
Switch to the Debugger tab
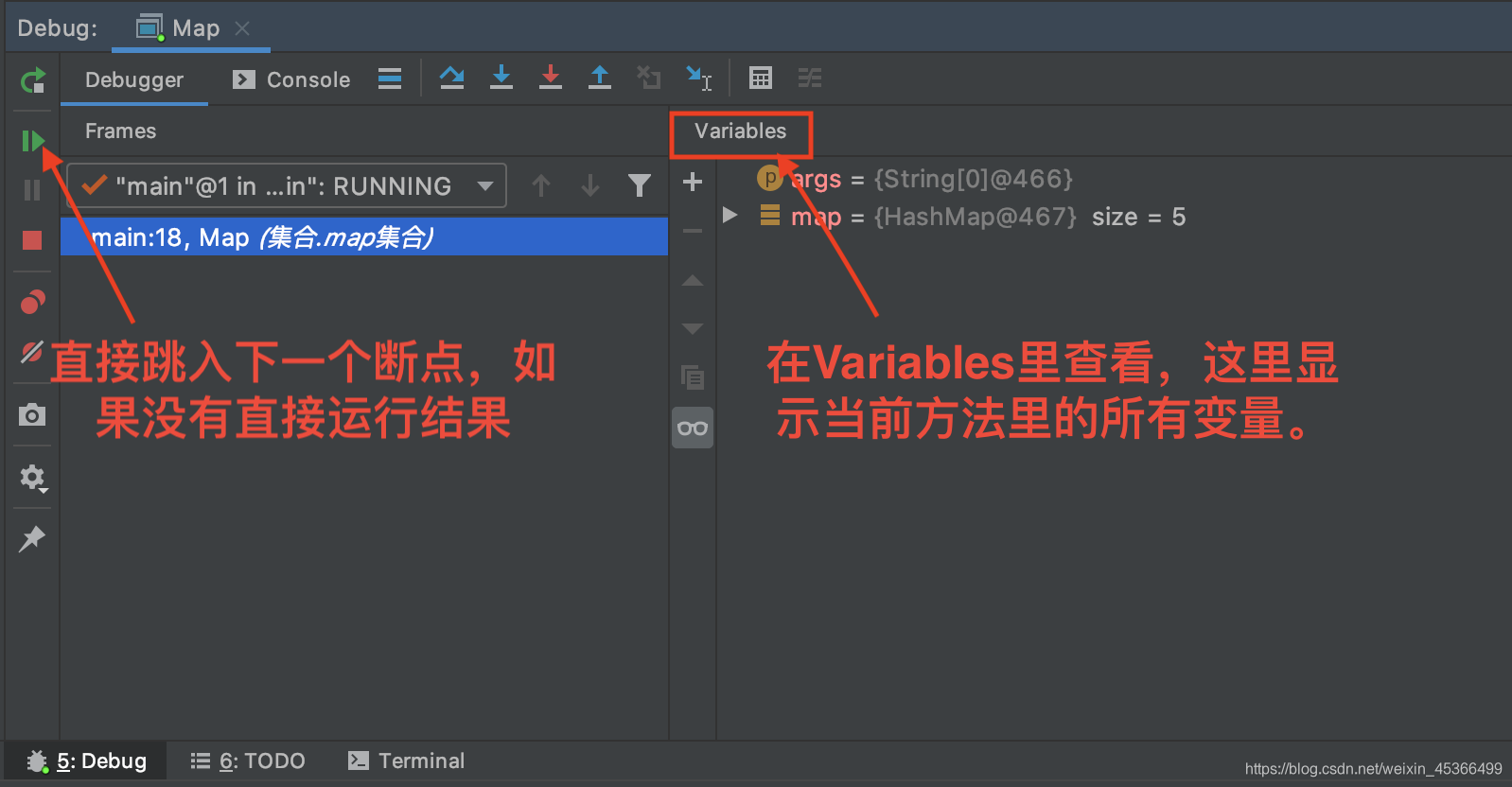[134, 79]
